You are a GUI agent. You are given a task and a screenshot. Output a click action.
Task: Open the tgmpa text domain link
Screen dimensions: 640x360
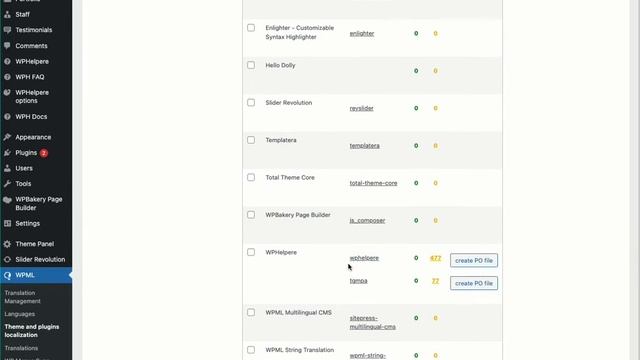click(358, 281)
